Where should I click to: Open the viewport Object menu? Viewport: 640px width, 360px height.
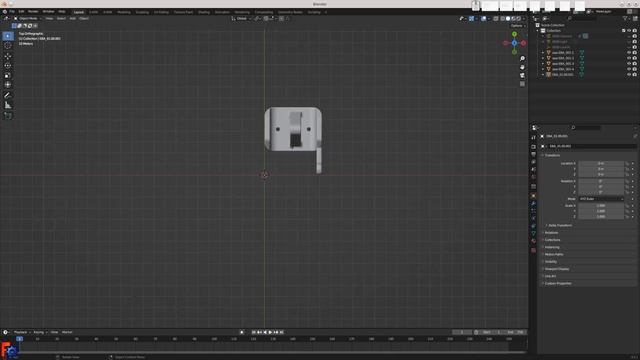coord(84,18)
